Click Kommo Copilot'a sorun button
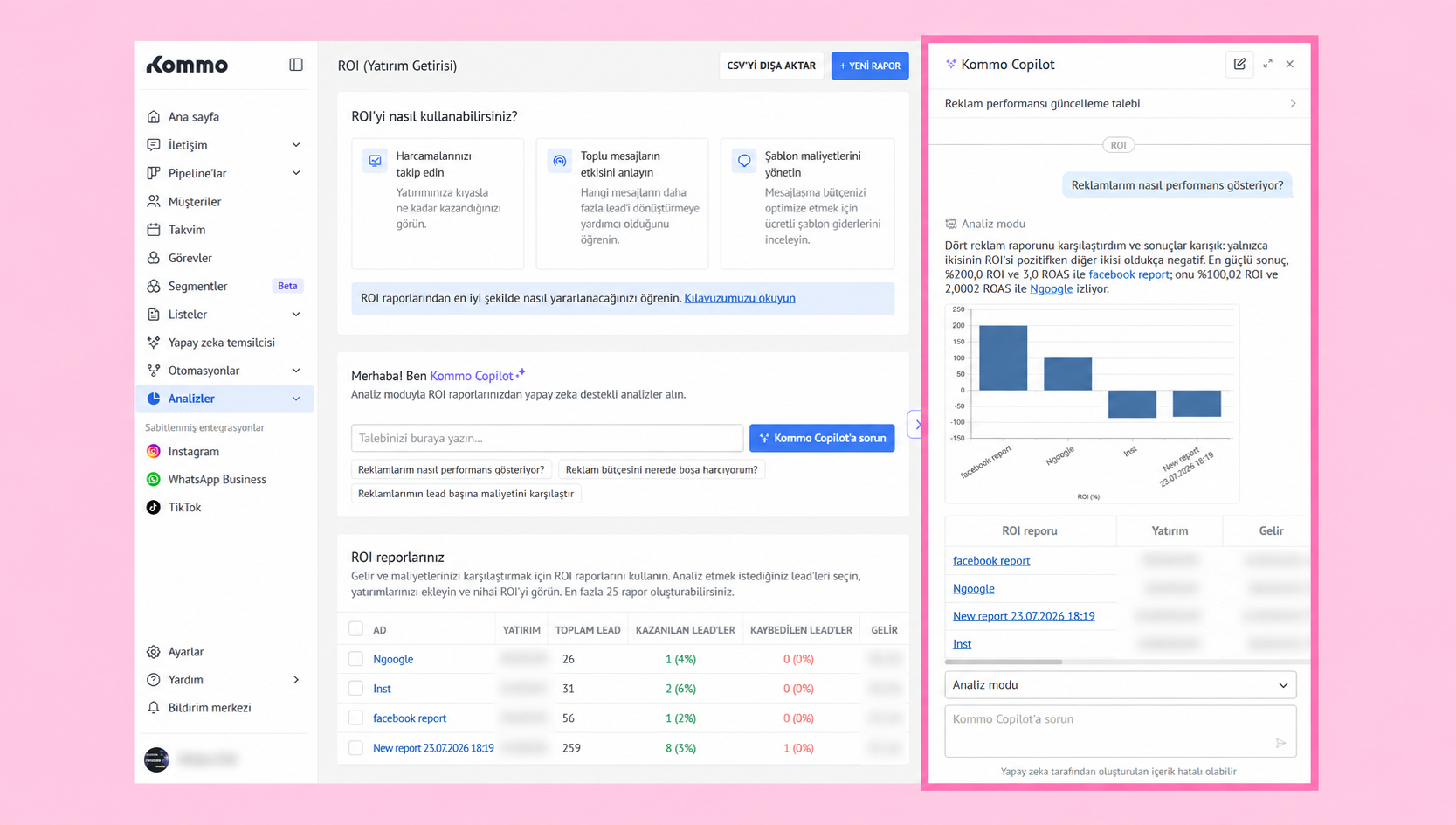 (x=822, y=438)
